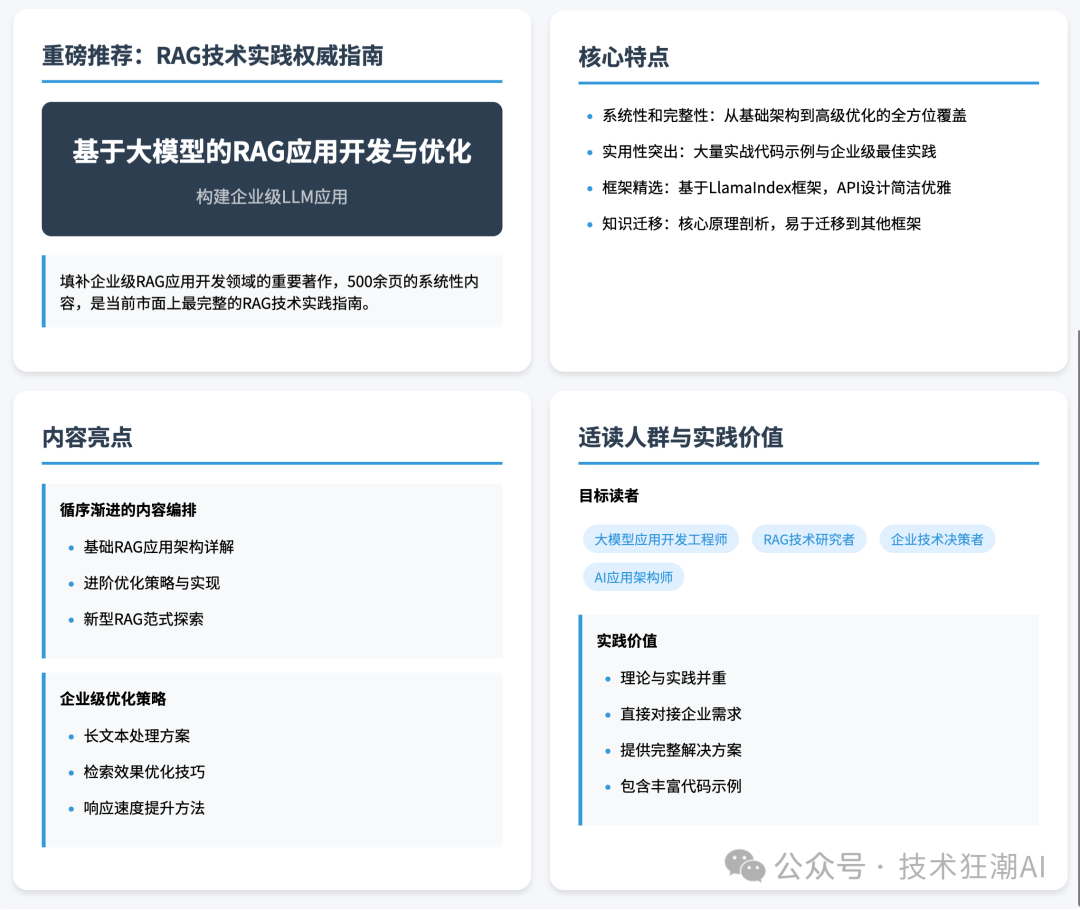Screen dimensions: 1080x910
Task: Select the 长文本处理方案 bullet point
Action: [138, 734]
